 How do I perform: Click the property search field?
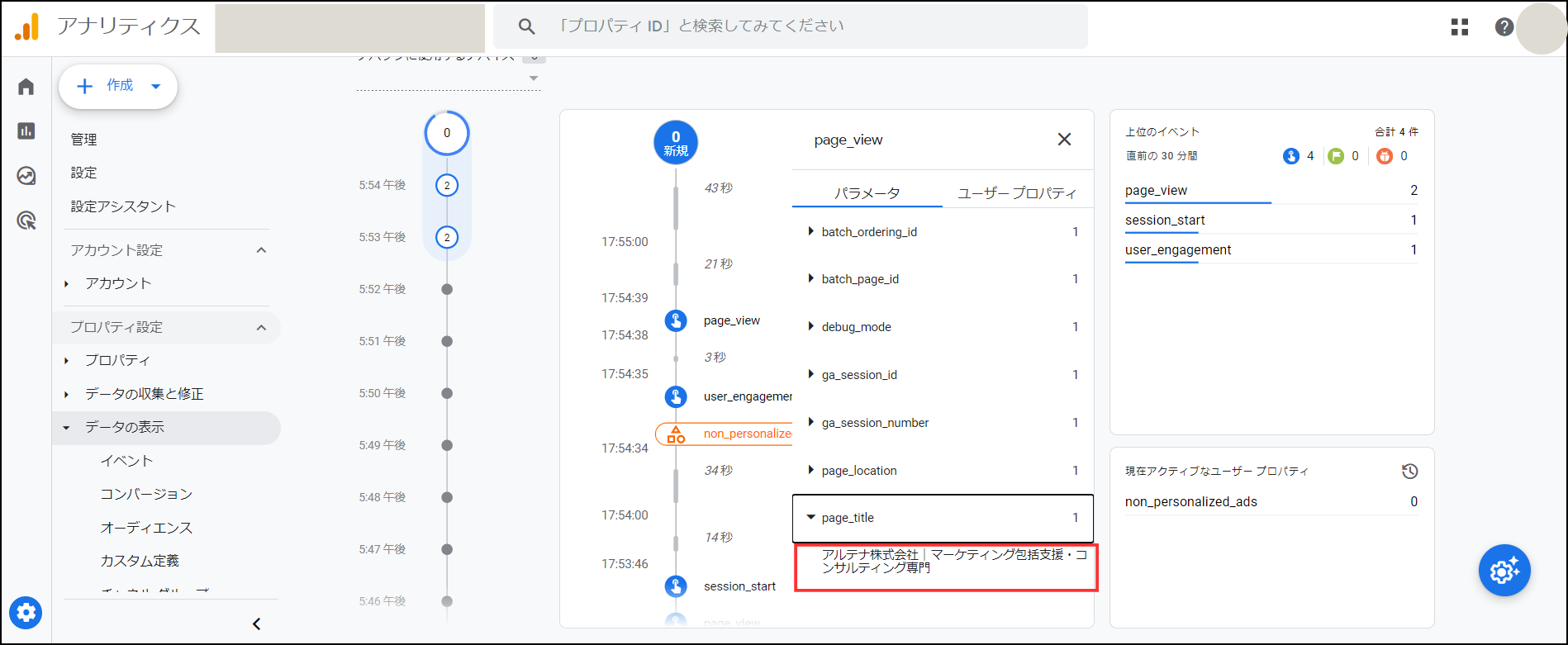[791, 26]
